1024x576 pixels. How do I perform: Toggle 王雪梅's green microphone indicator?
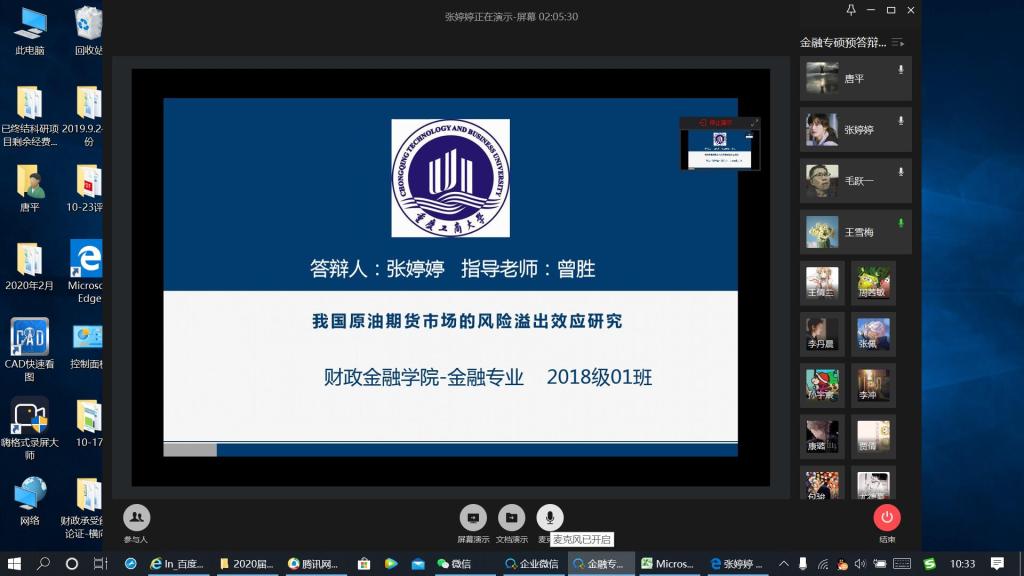[900, 223]
